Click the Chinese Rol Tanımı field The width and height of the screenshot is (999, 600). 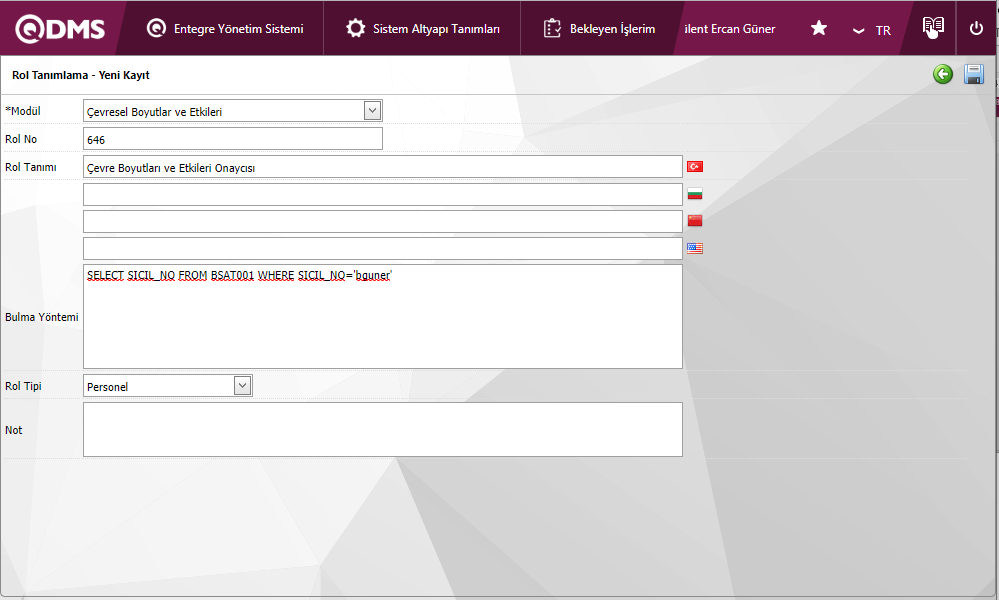[x=382, y=222]
